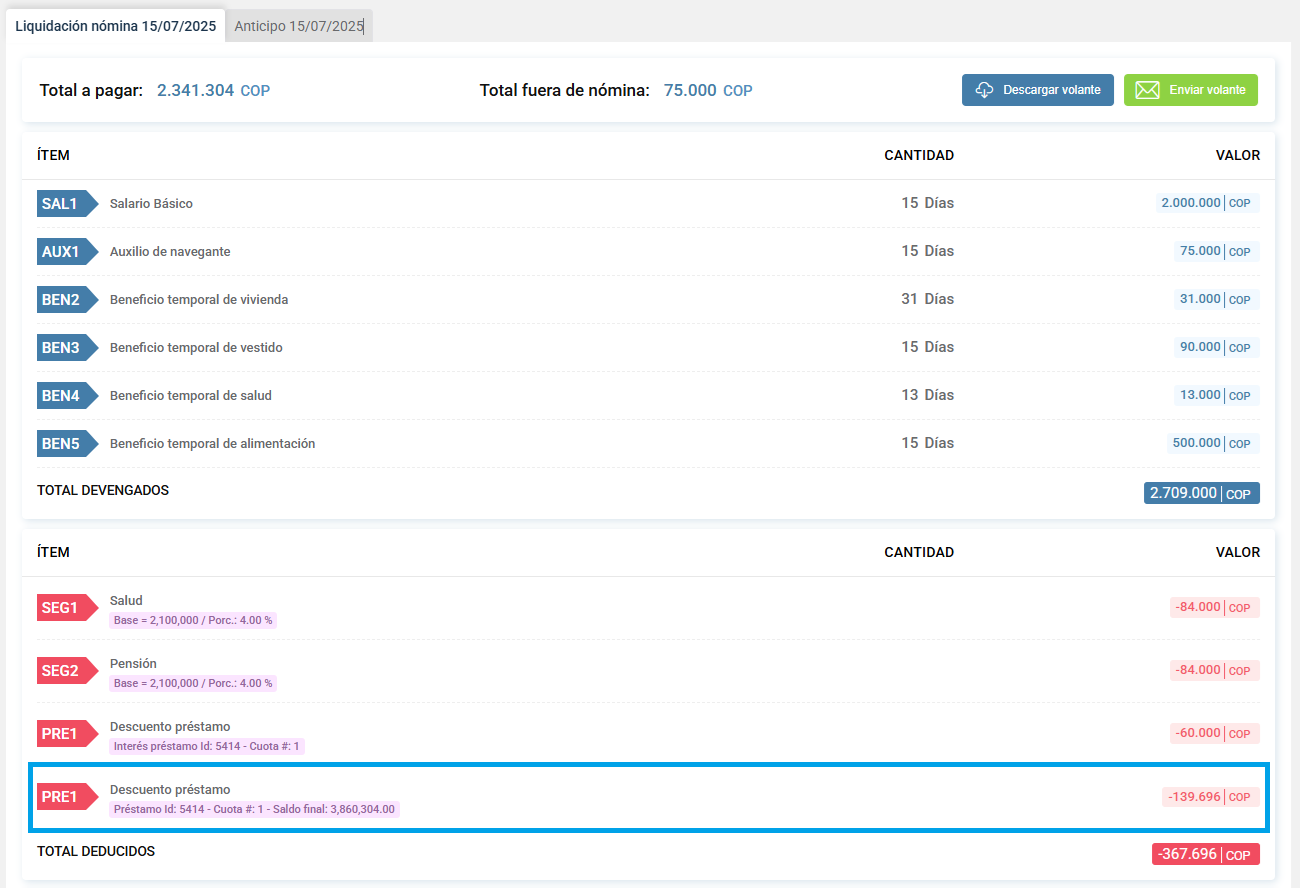Click the Pensión base and percentage tag
The image size is (1300, 888).
coord(193,683)
